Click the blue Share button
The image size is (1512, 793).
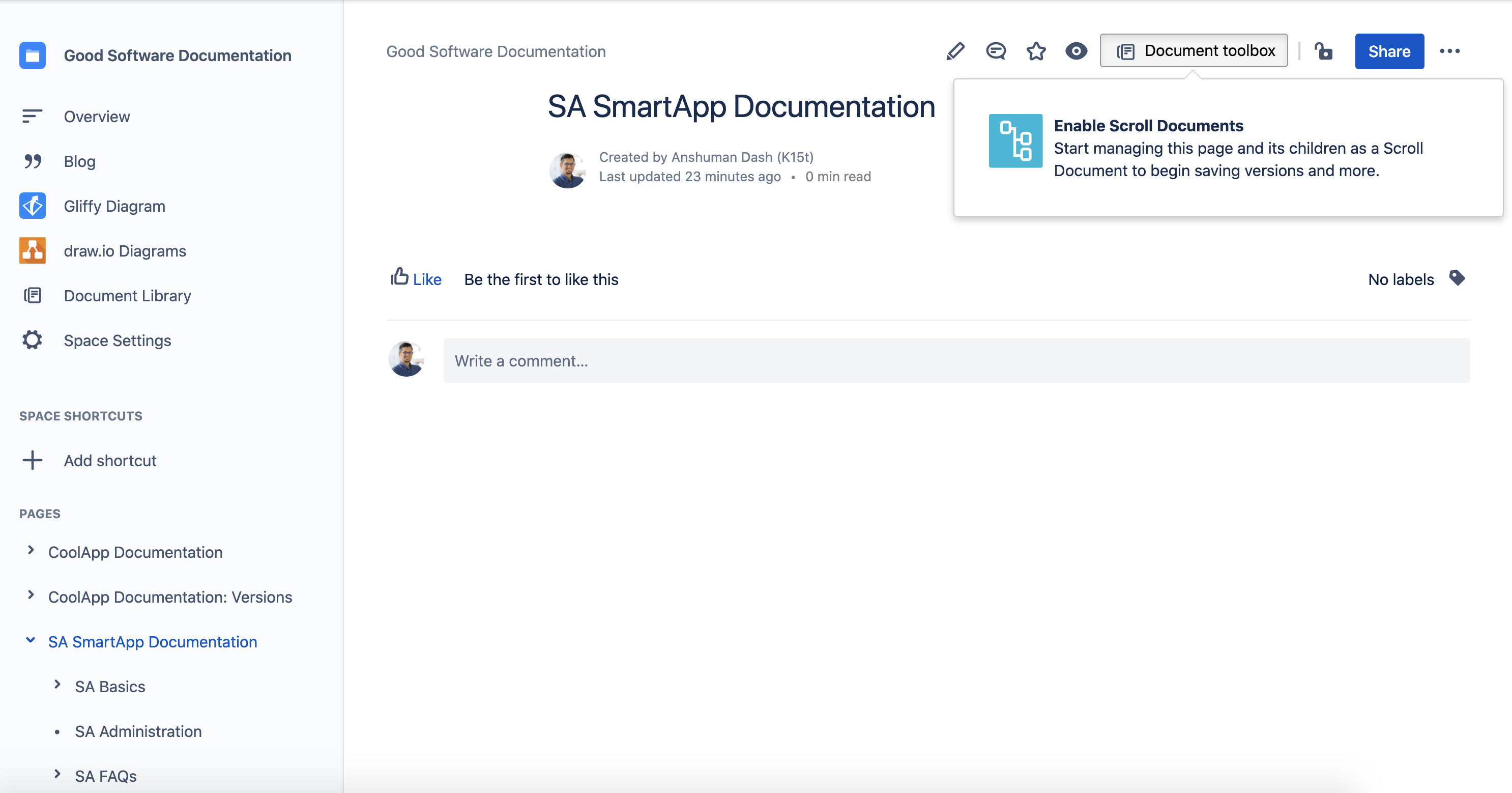1389,51
